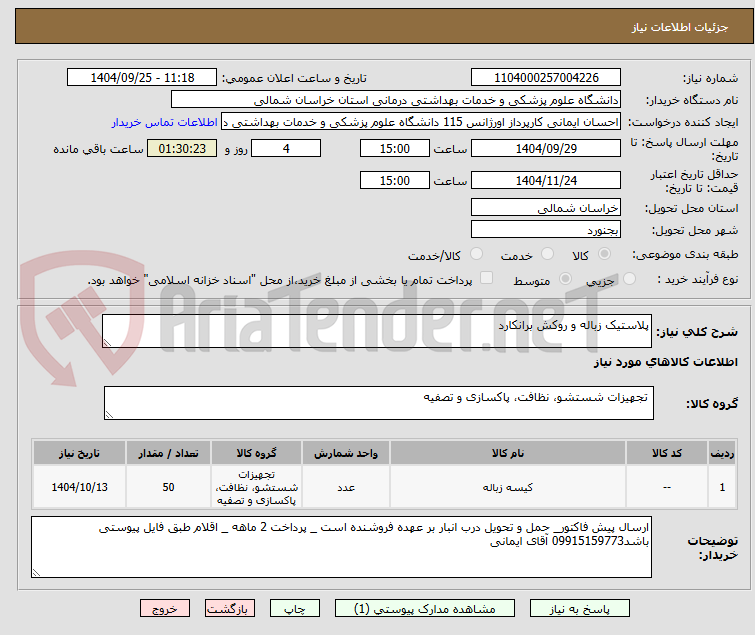Click the 15:00 deadline time field
Screen dimensions: 755x635
pos(395,148)
